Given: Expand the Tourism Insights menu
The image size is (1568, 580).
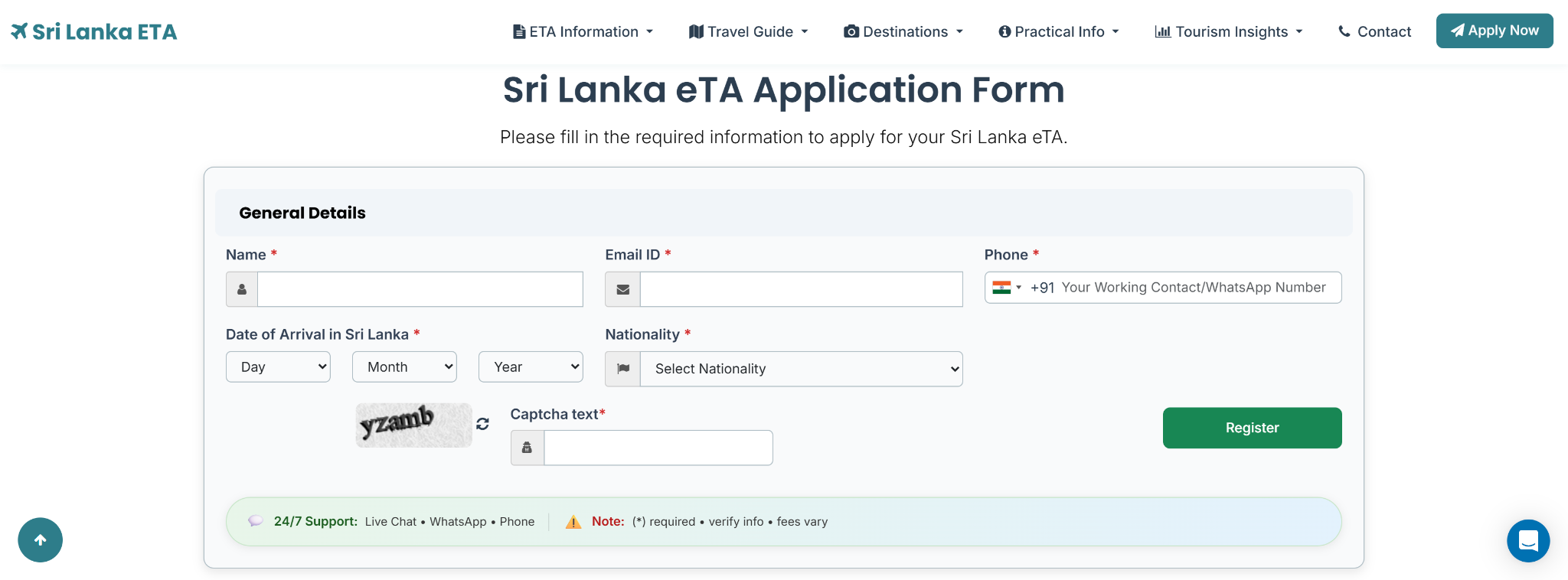Looking at the screenshot, I should tap(1228, 31).
